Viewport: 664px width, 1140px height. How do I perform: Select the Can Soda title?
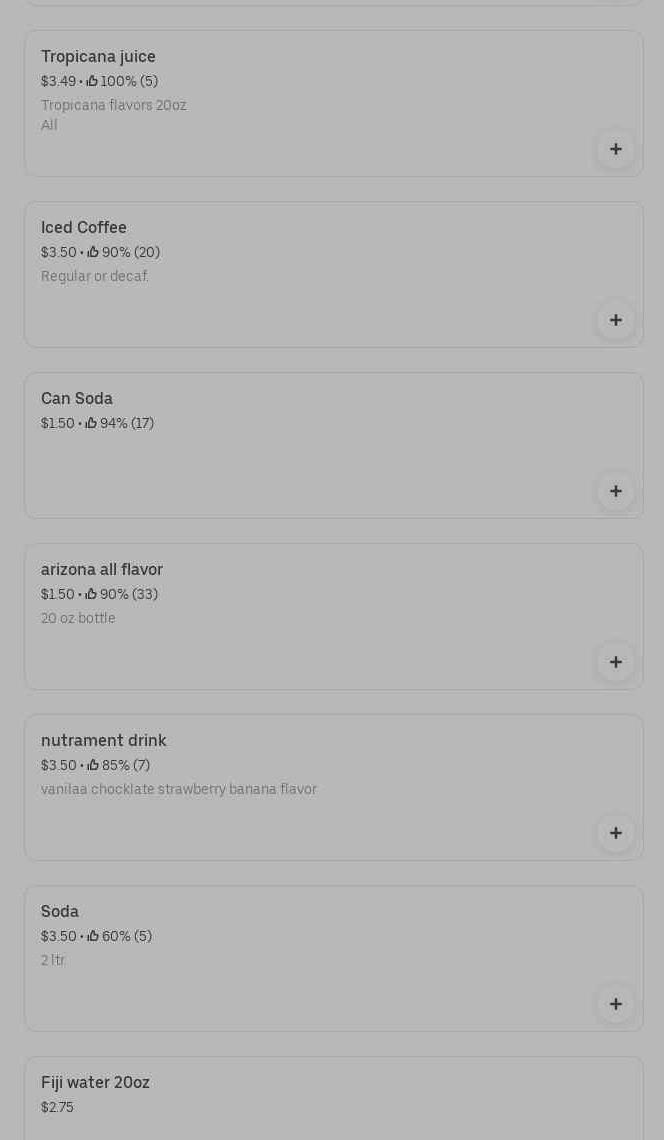tap(77, 399)
